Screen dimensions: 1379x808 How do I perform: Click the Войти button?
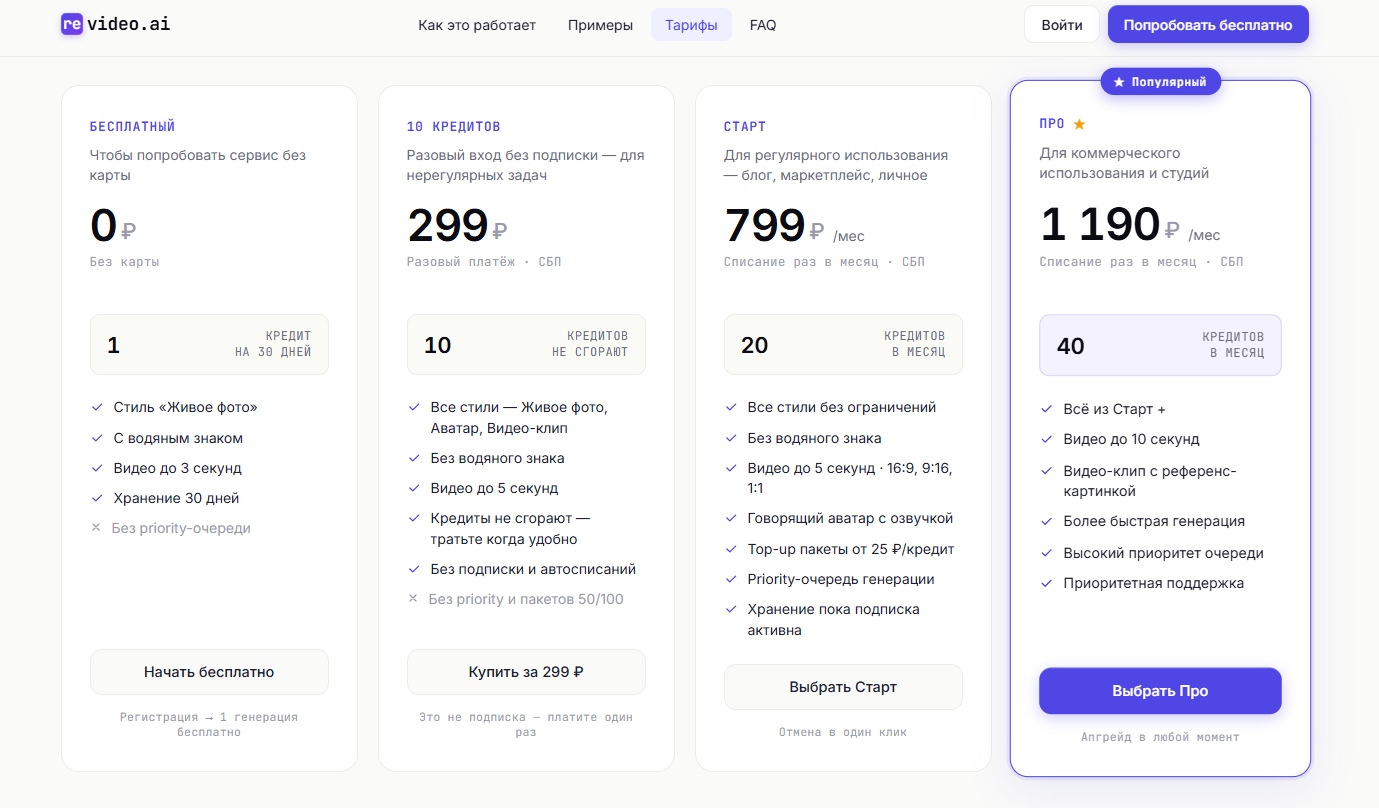coord(1062,25)
